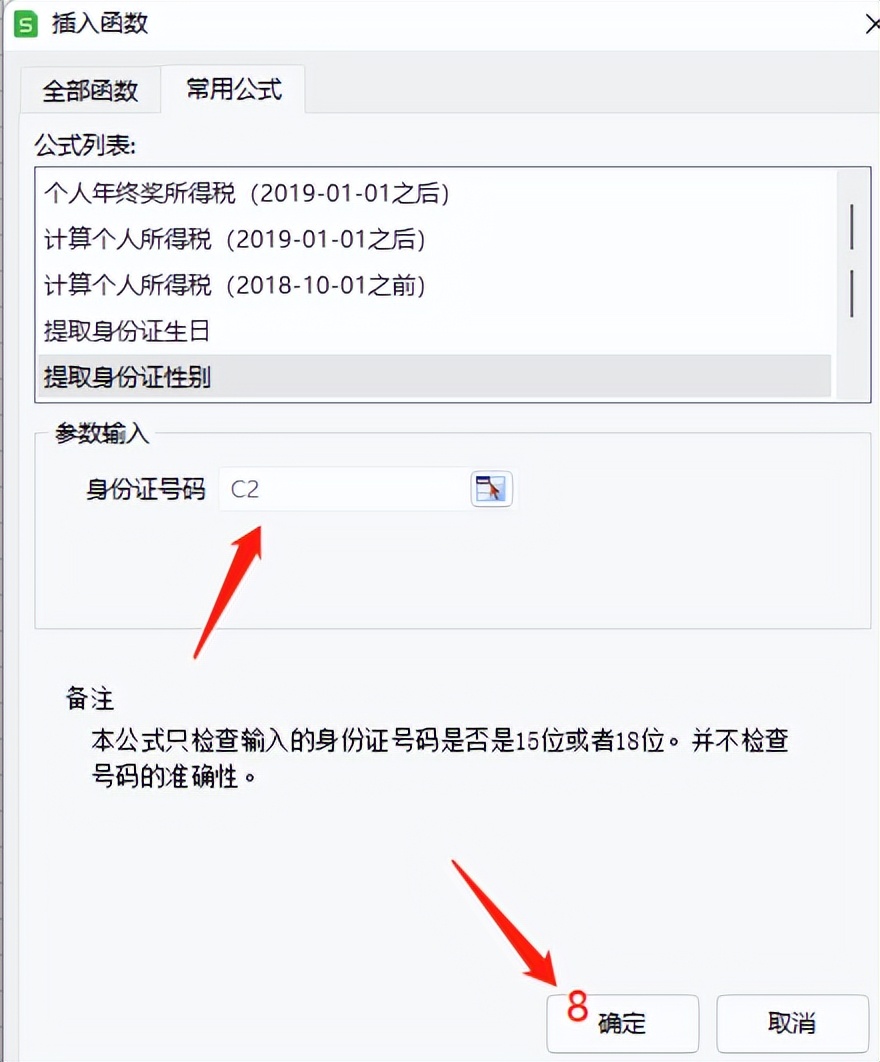Click the lower part of list scrollbar
880x1062 pixels.
[852, 359]
